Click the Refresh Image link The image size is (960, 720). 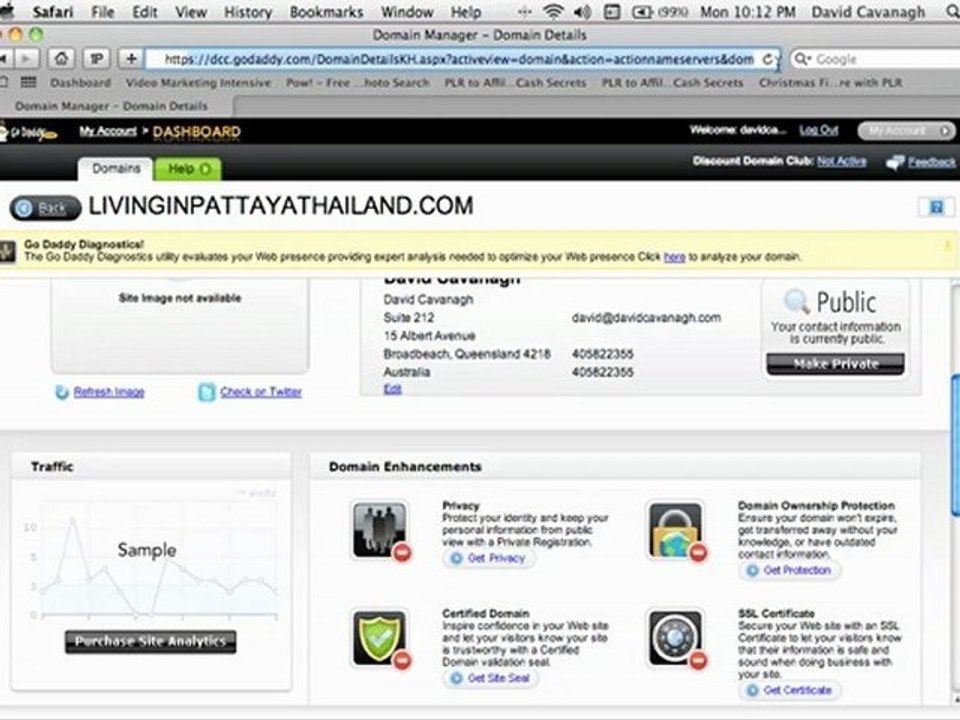pyautogui.click(x=109, y=392)
